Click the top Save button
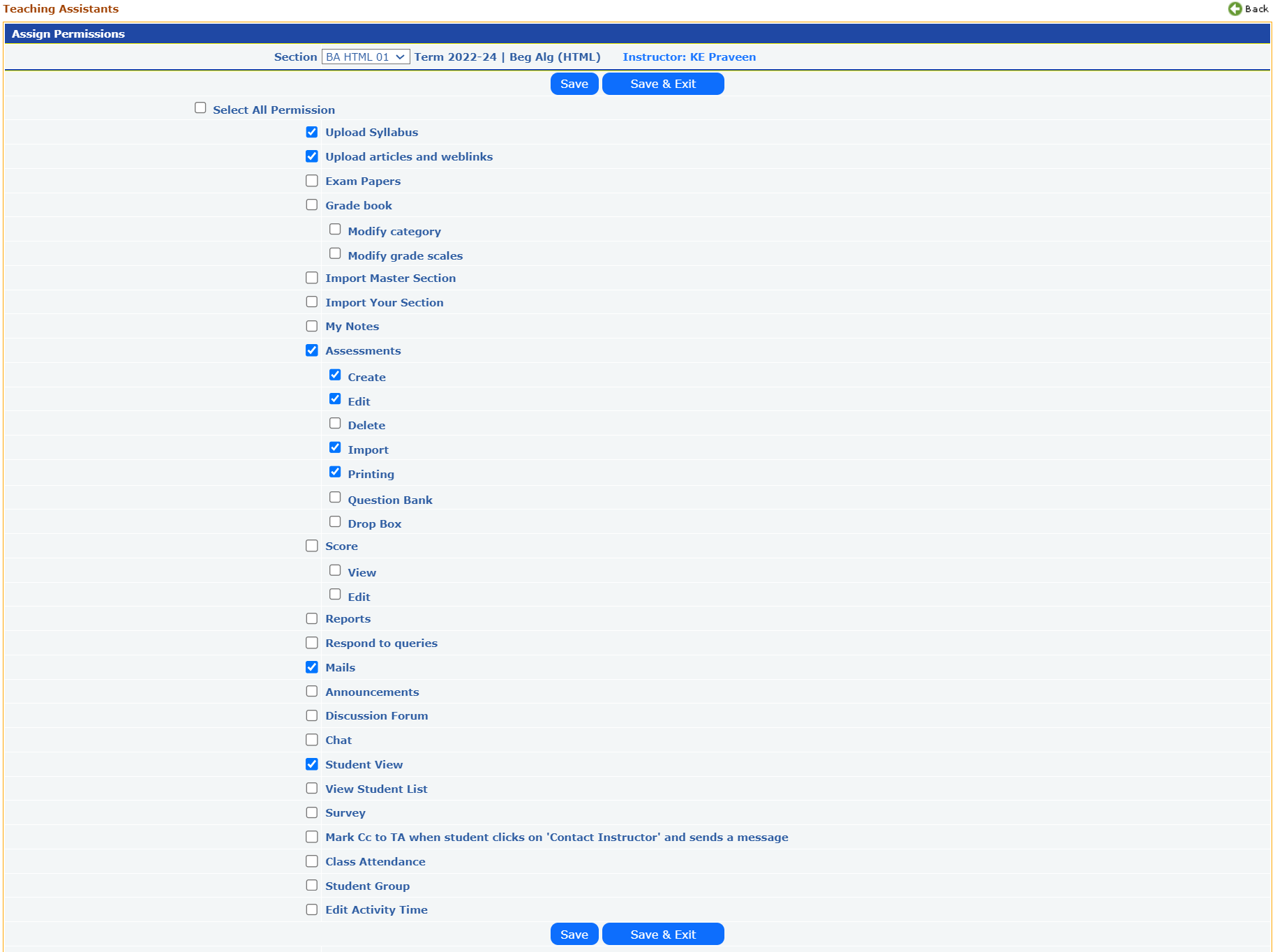The height and width of the screenshot is (952, 1282). (574, 84)
